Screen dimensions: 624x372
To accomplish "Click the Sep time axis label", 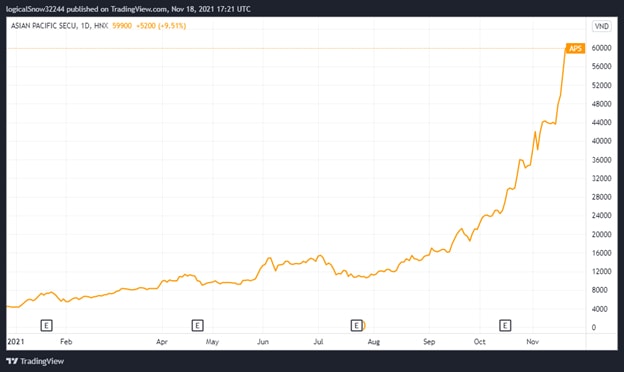I will [x=429, y=341].
